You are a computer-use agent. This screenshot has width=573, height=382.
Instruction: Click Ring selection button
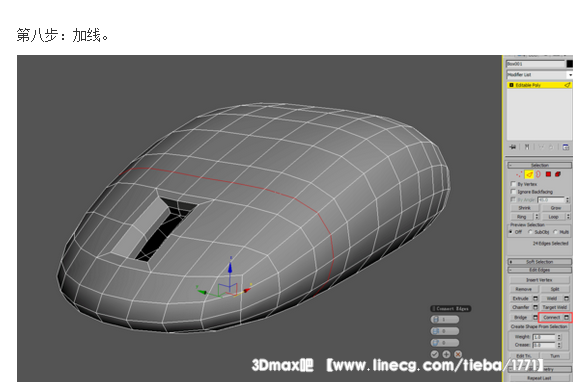point(521,217)
